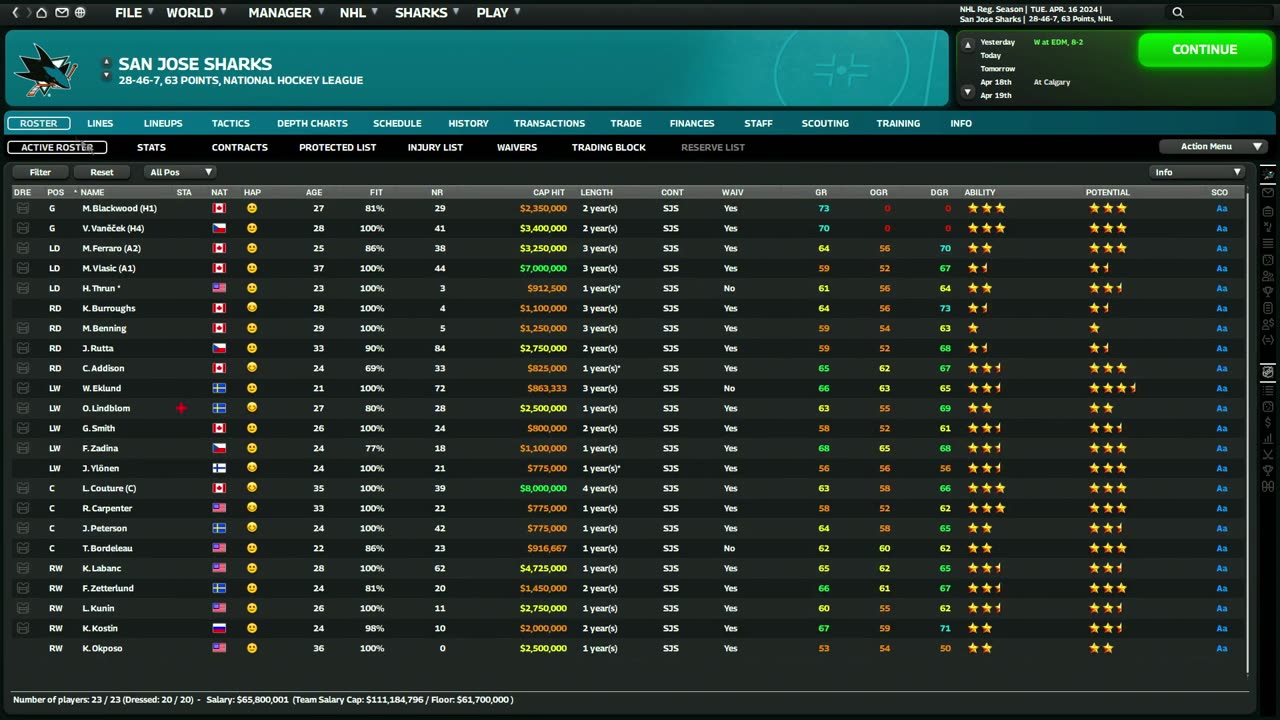Screen dimensions: 1280x720
Task: Select the INJURY LIST sub-tab
Action: pyautogui.click(x=435, y=147)
